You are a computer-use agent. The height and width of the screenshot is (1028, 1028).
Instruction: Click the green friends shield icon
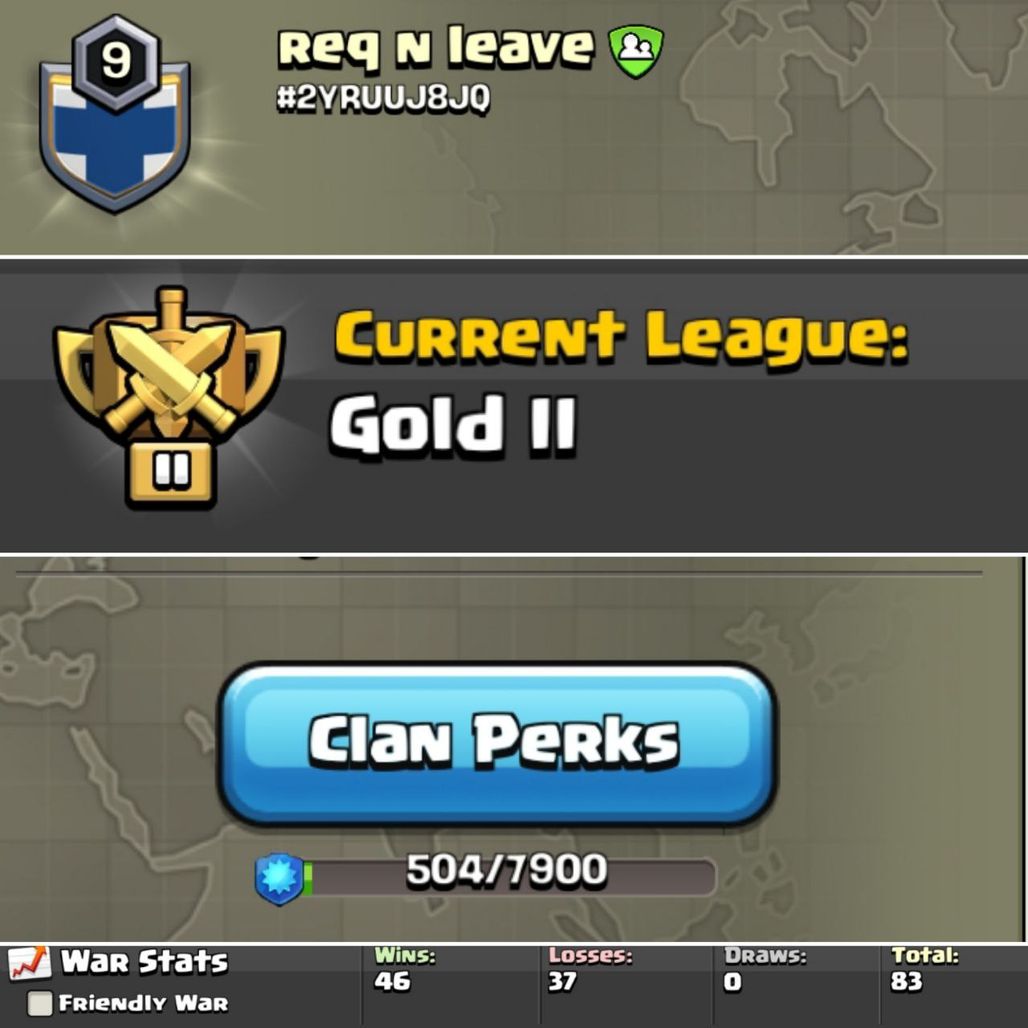(x=636, y=50)
